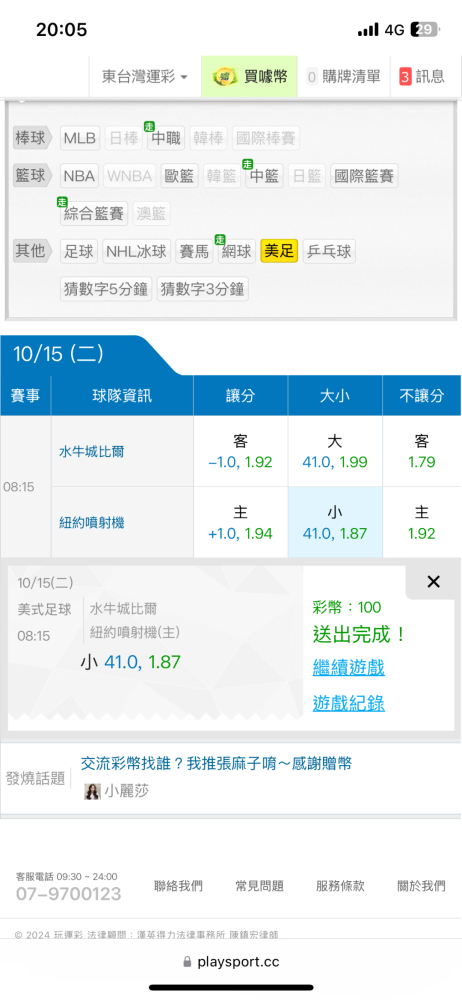
Task: Click the 繼續遊戲 link
Action: point(348,668)
